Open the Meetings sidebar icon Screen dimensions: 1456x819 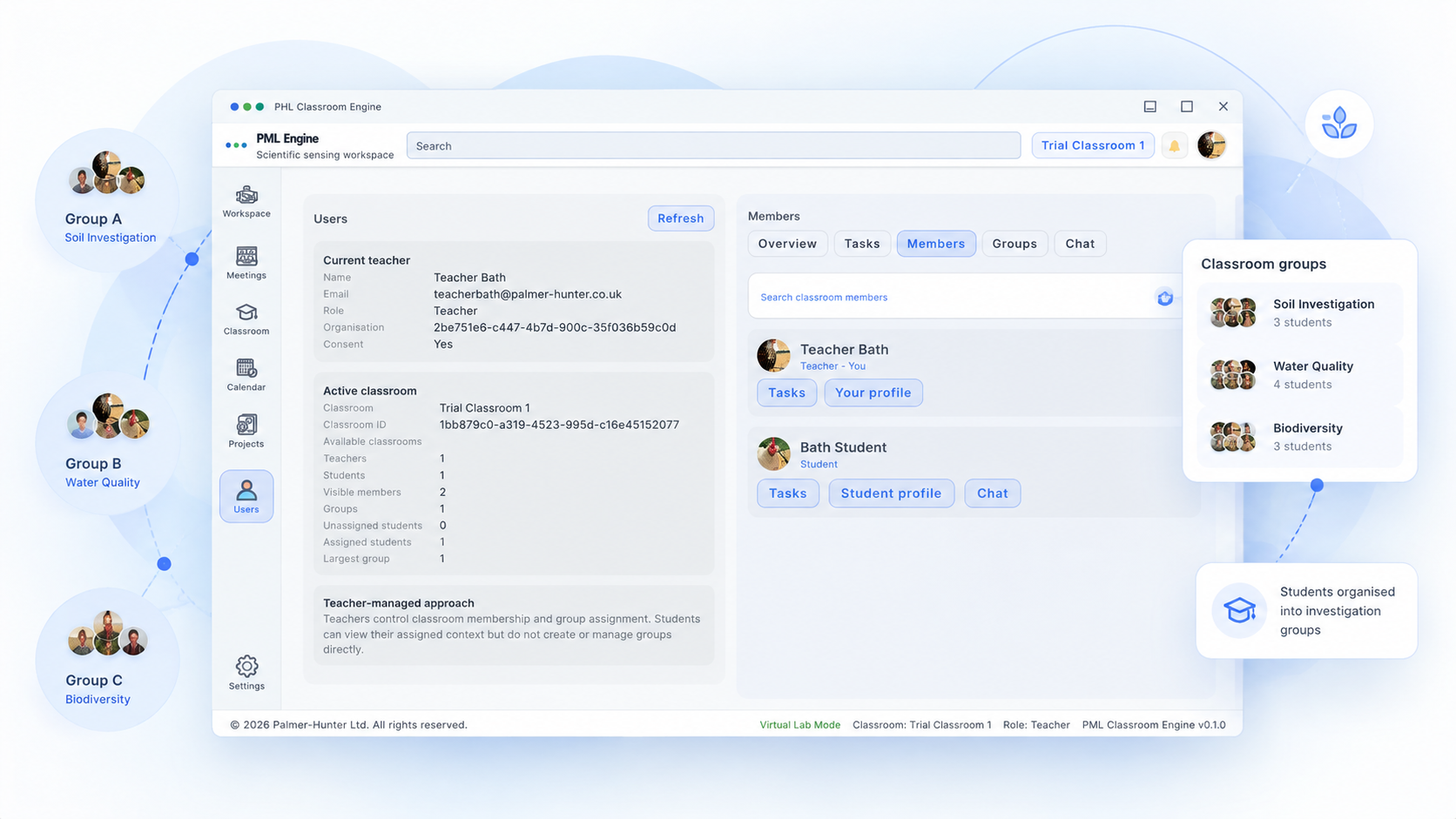(246, 262)
